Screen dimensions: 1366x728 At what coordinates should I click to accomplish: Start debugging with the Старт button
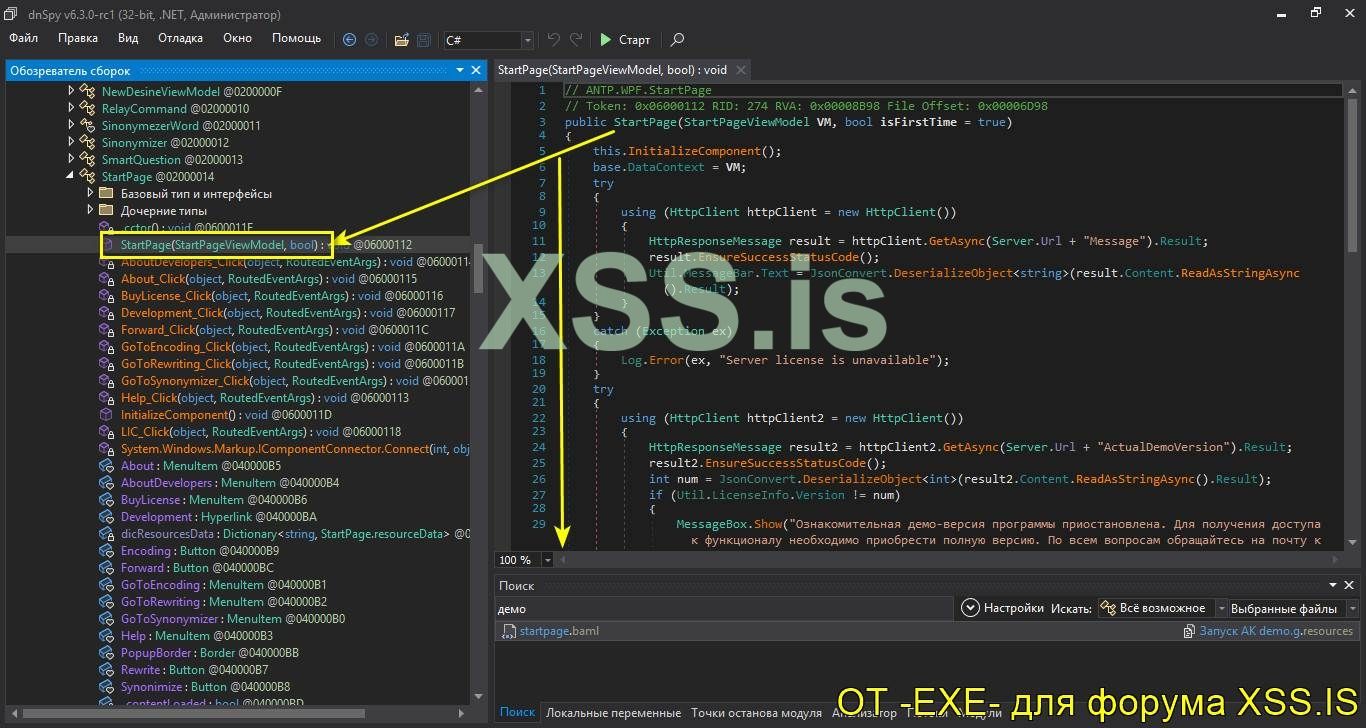(x=625, y=40)
